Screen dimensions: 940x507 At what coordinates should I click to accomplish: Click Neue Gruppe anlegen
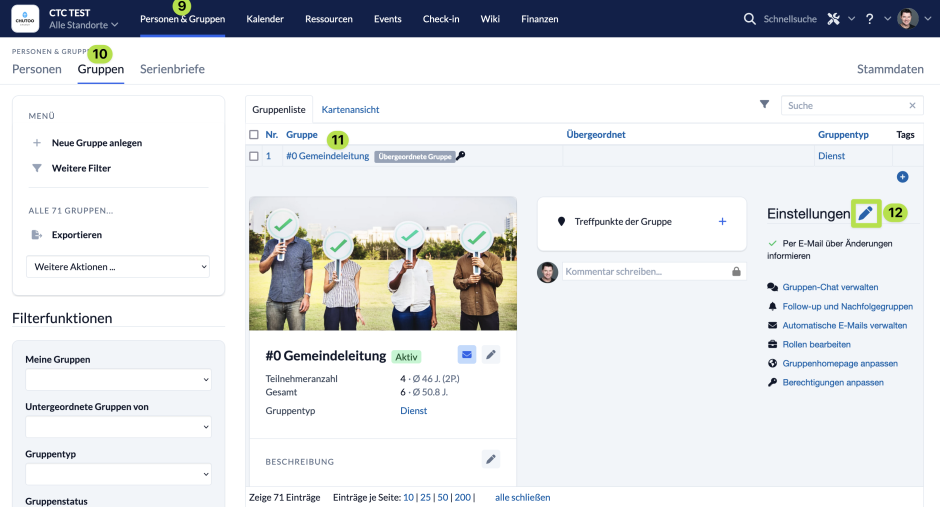97,143
